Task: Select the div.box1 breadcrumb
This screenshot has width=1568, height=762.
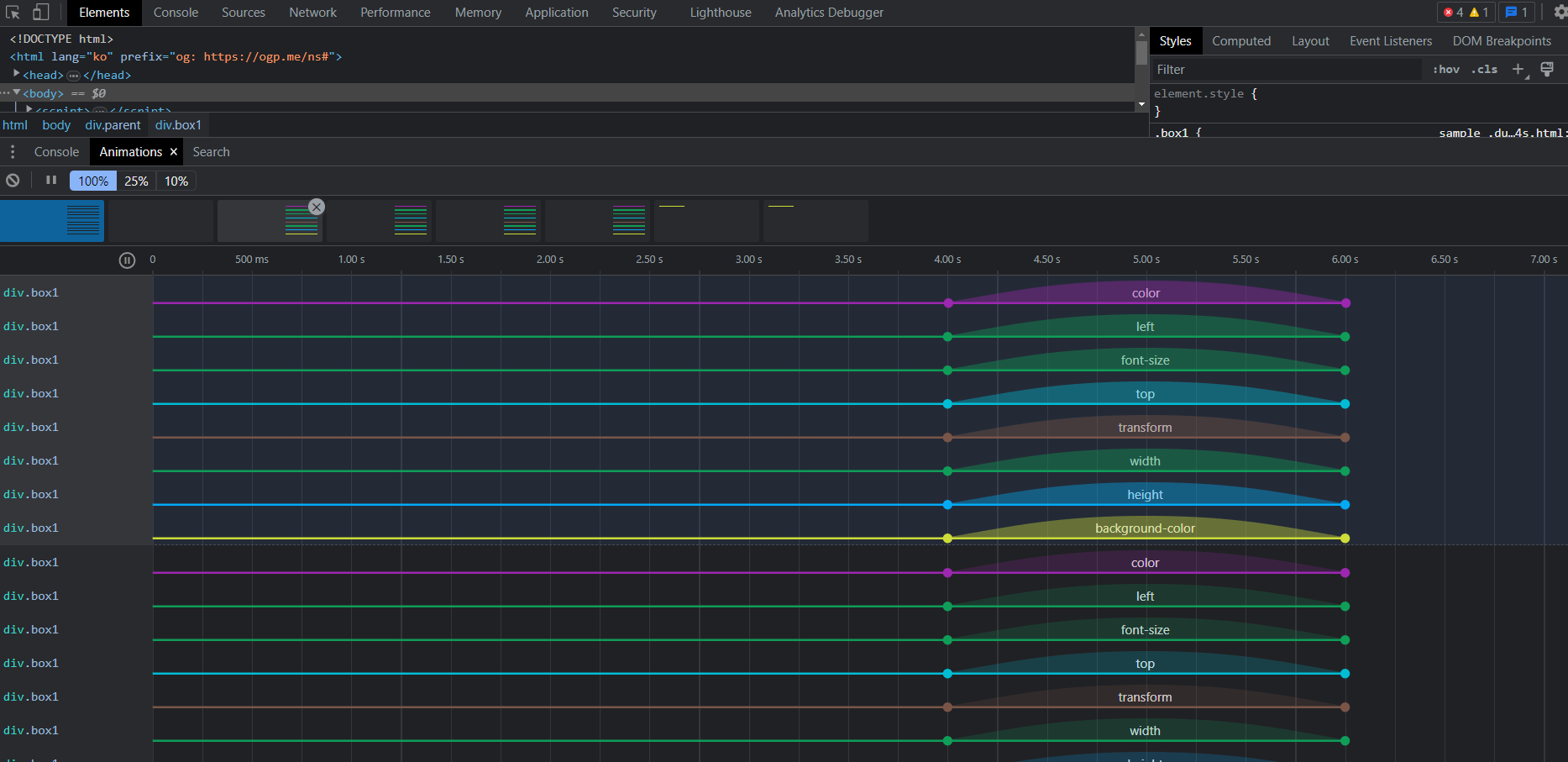Action: [178, 125]
